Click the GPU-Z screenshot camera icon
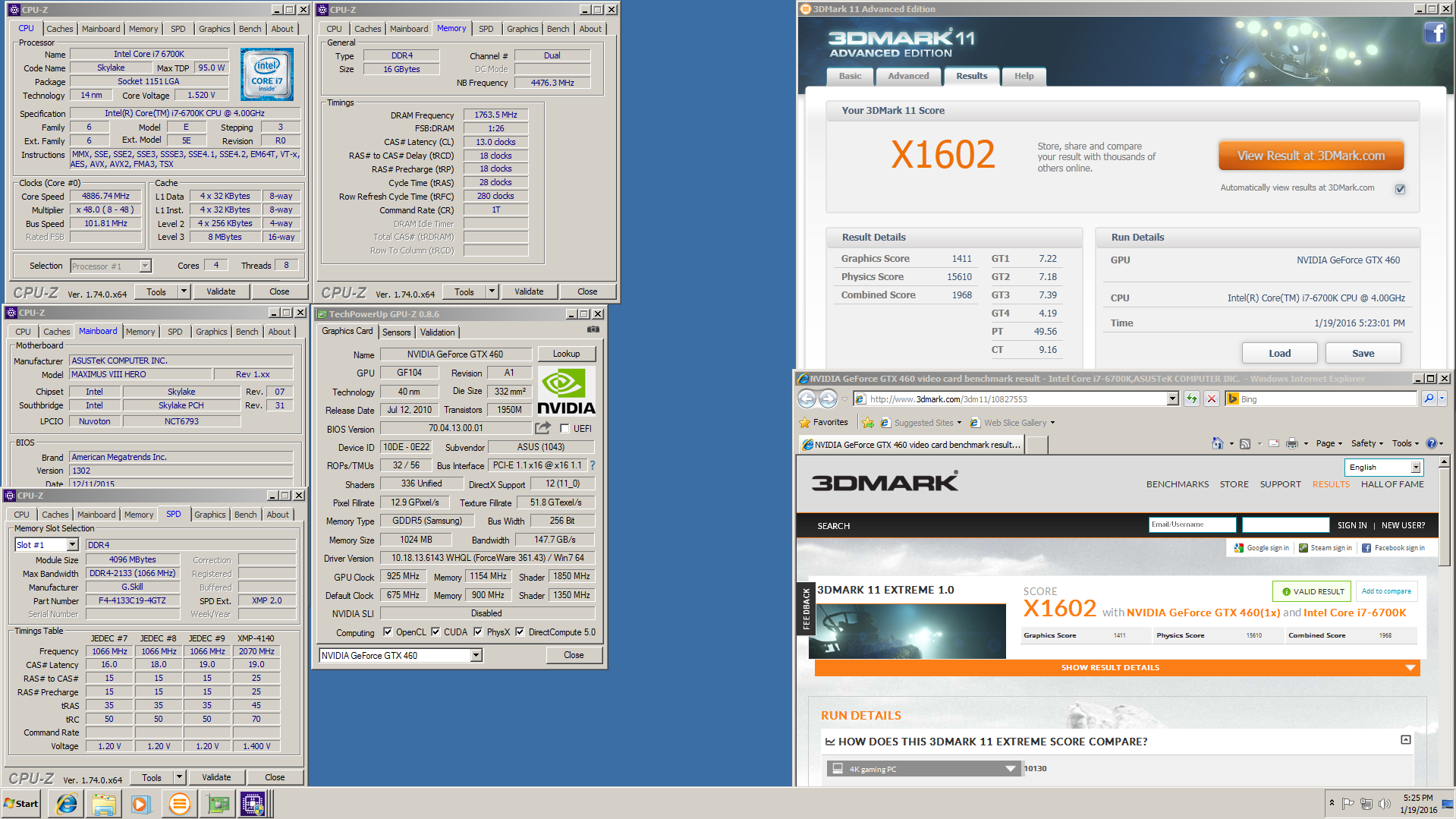Screen dimensions: 1456x819 click(x=593, y=330)
